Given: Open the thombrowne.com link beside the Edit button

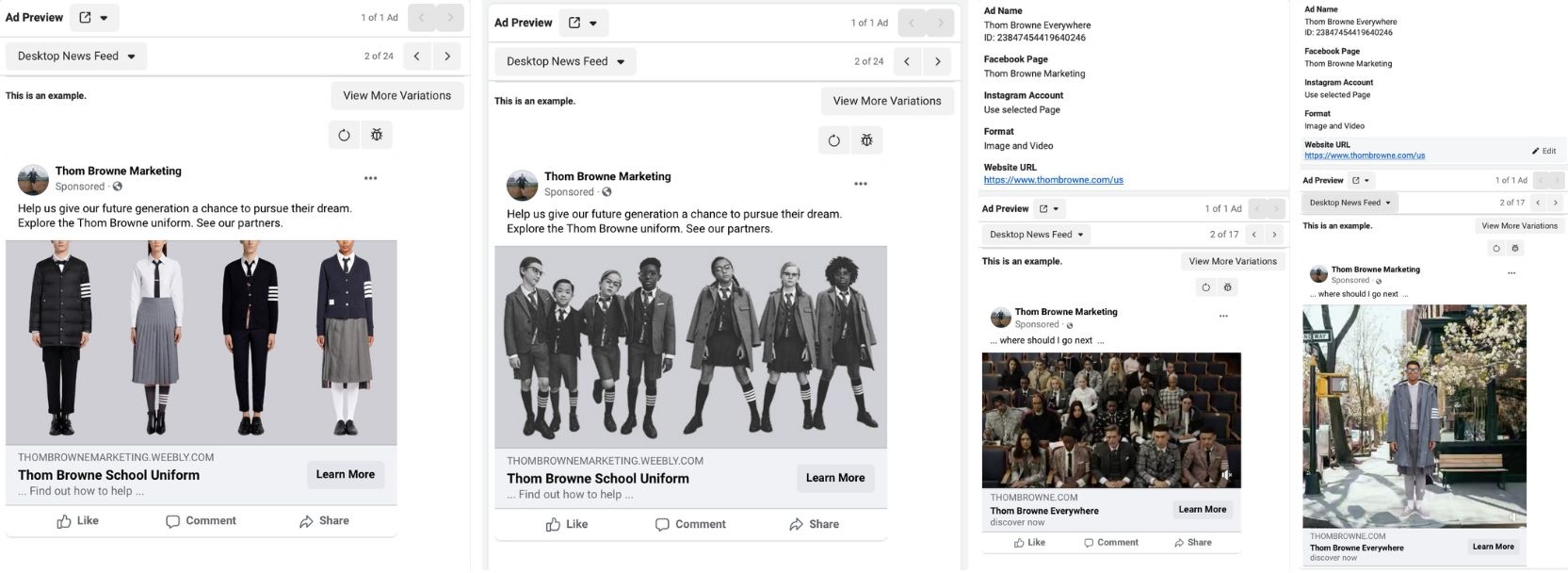Looking at the screenshot, I should point(1365,156).
